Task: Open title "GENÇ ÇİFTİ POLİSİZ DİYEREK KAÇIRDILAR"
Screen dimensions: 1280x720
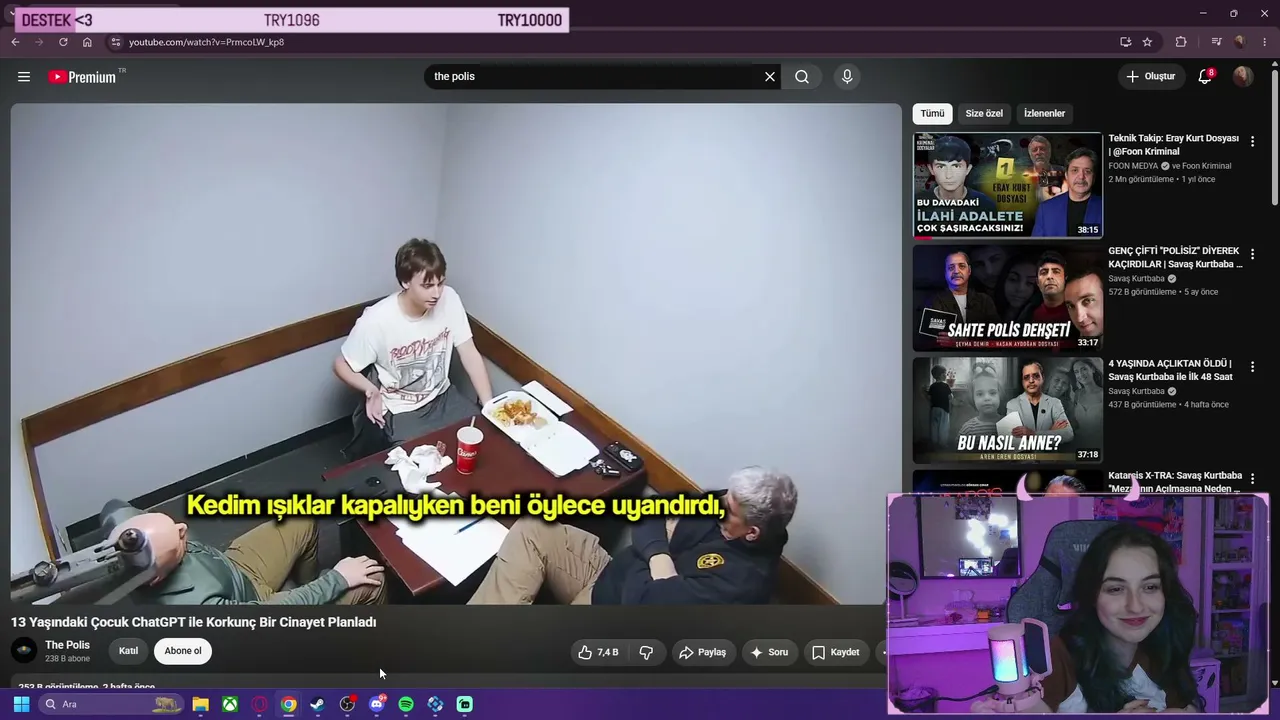Action: [1175, 257]
